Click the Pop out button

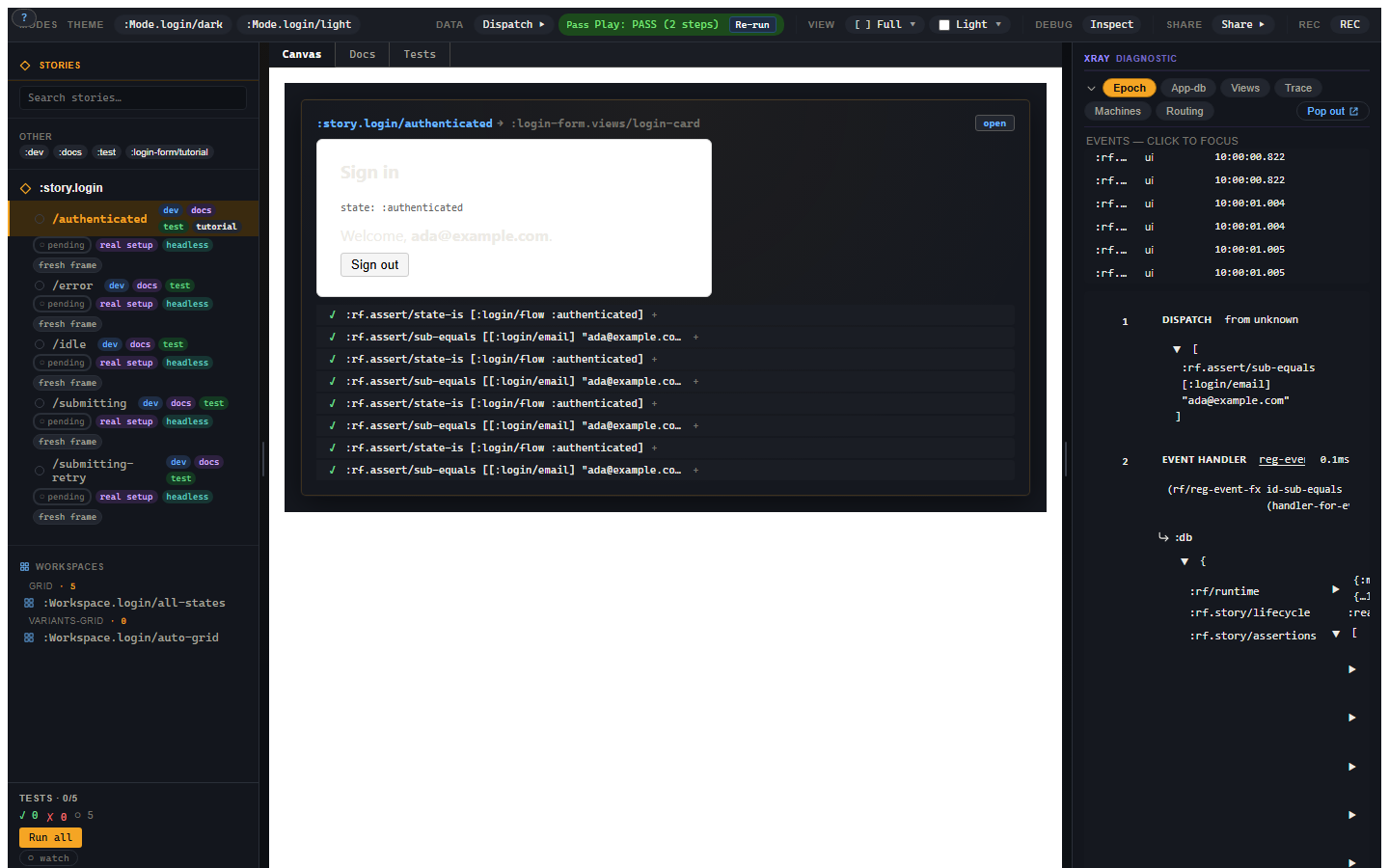tap(1332, 111)
